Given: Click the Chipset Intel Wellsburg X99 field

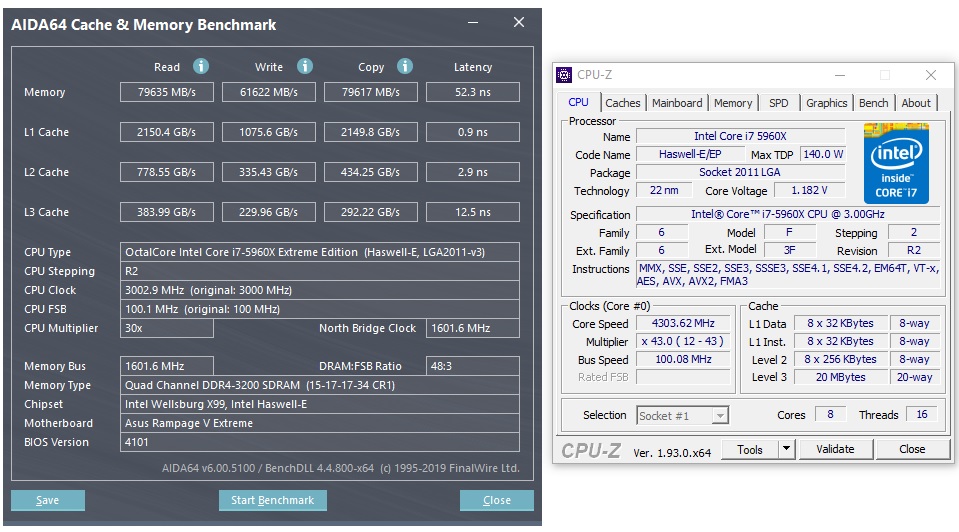Looking at the screenshot, I should click(x=320, y=404).
